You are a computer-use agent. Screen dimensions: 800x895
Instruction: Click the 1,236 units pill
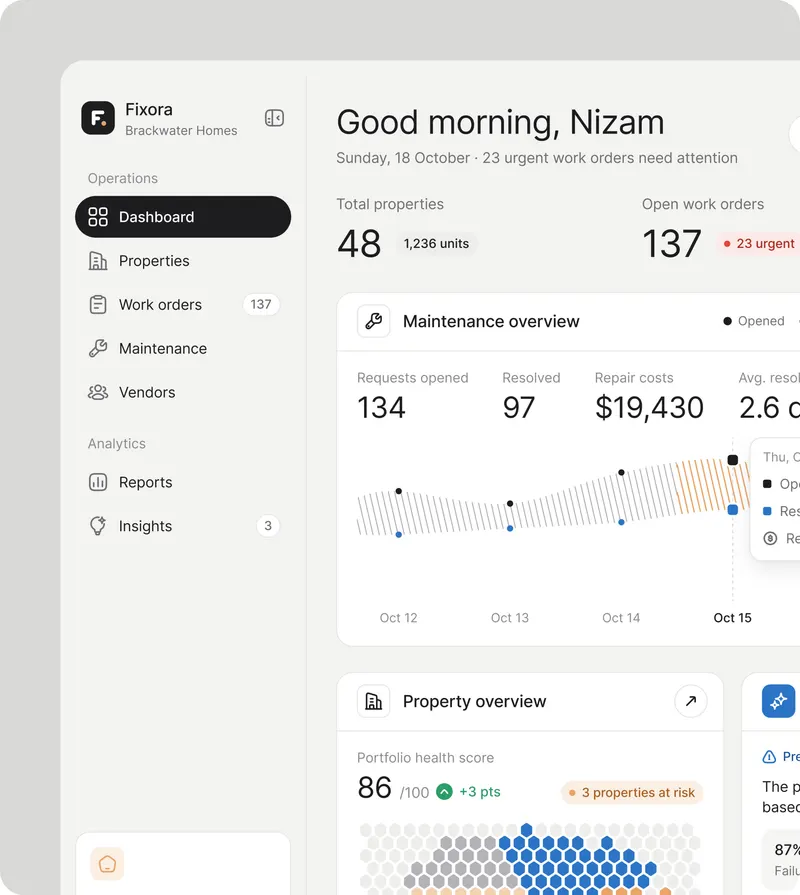click(437, 244)
